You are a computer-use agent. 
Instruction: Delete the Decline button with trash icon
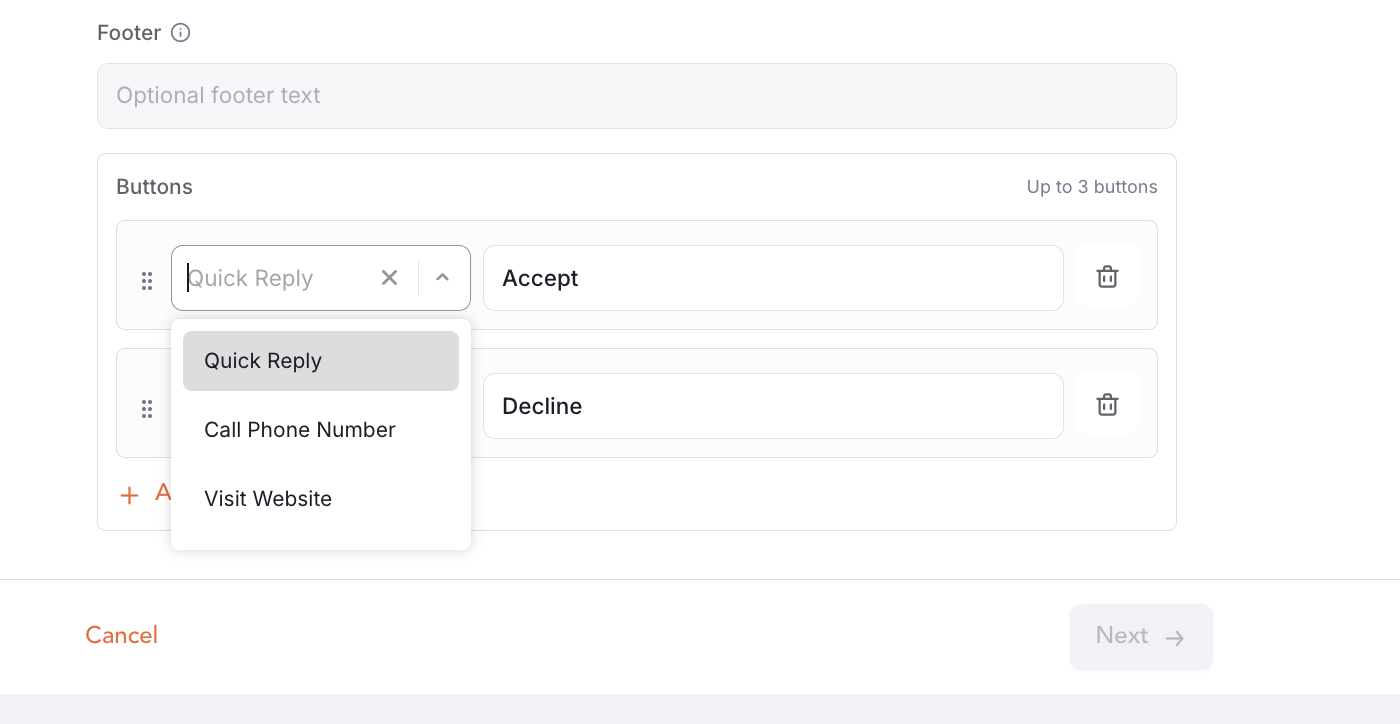pos(1107,405)
